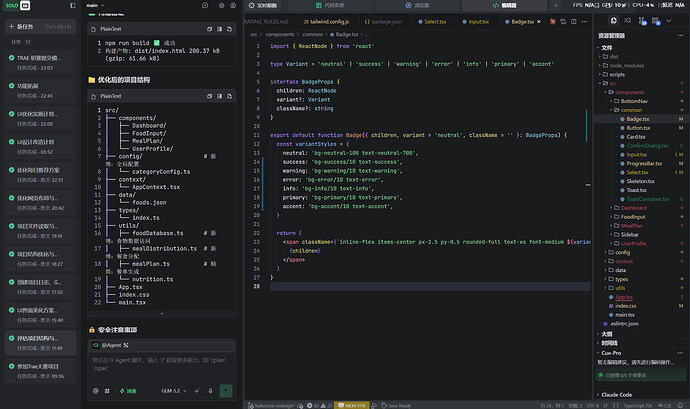Click the common breadcrumb segment

point(313,34)
